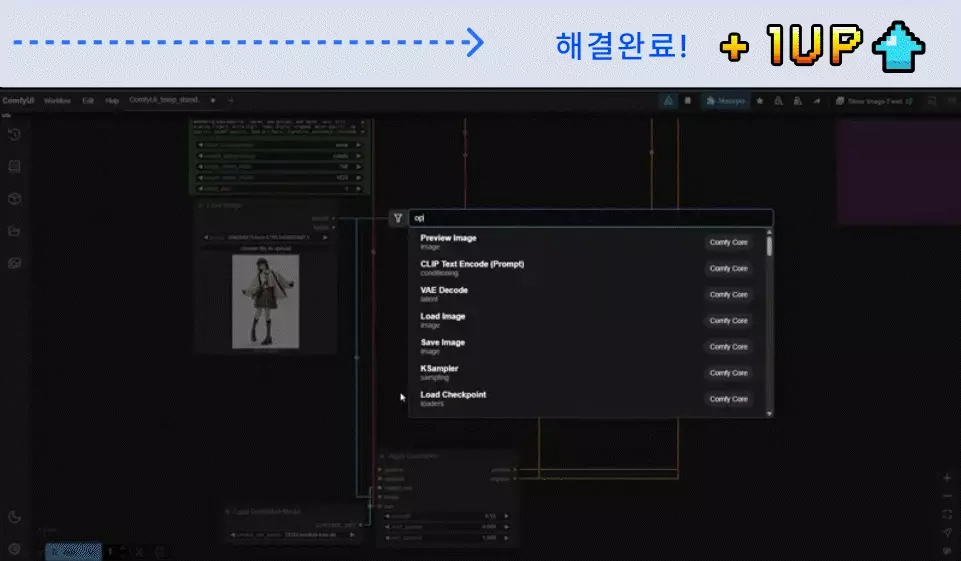The image size is (961, 561).
Task: Open the control_net_name combo box
Action: point(292,535)
